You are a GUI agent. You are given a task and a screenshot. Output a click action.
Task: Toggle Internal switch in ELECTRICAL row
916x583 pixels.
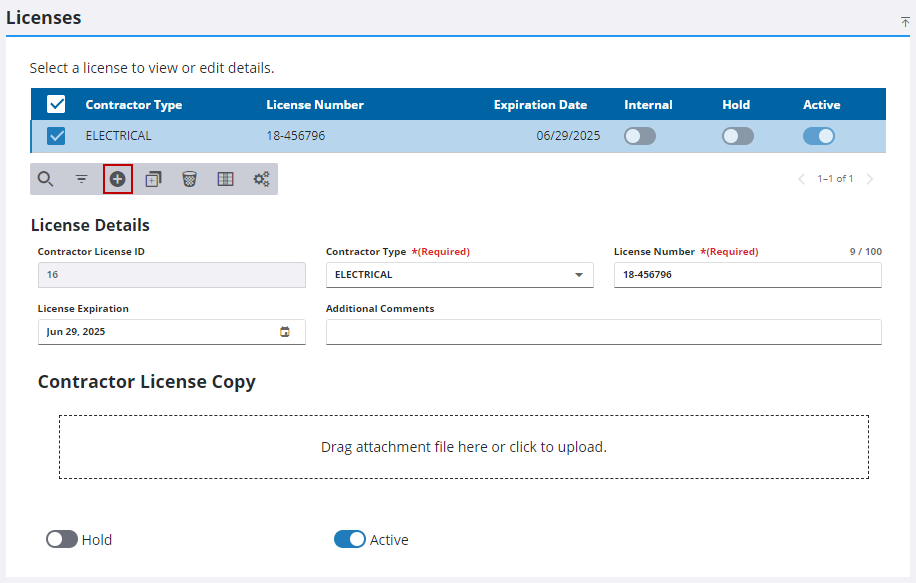tap(640, 136)
